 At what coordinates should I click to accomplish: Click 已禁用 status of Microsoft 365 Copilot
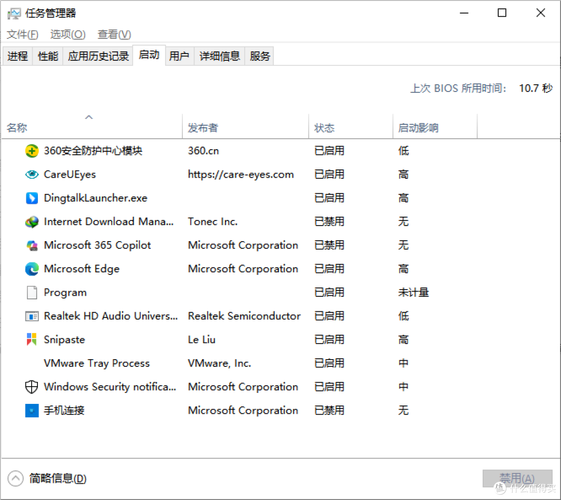click(329, 245)
